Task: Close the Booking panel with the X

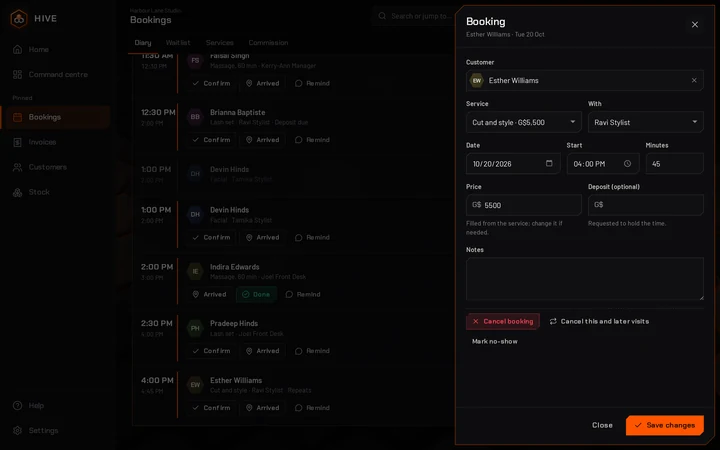Action: [x=695, y=25]
